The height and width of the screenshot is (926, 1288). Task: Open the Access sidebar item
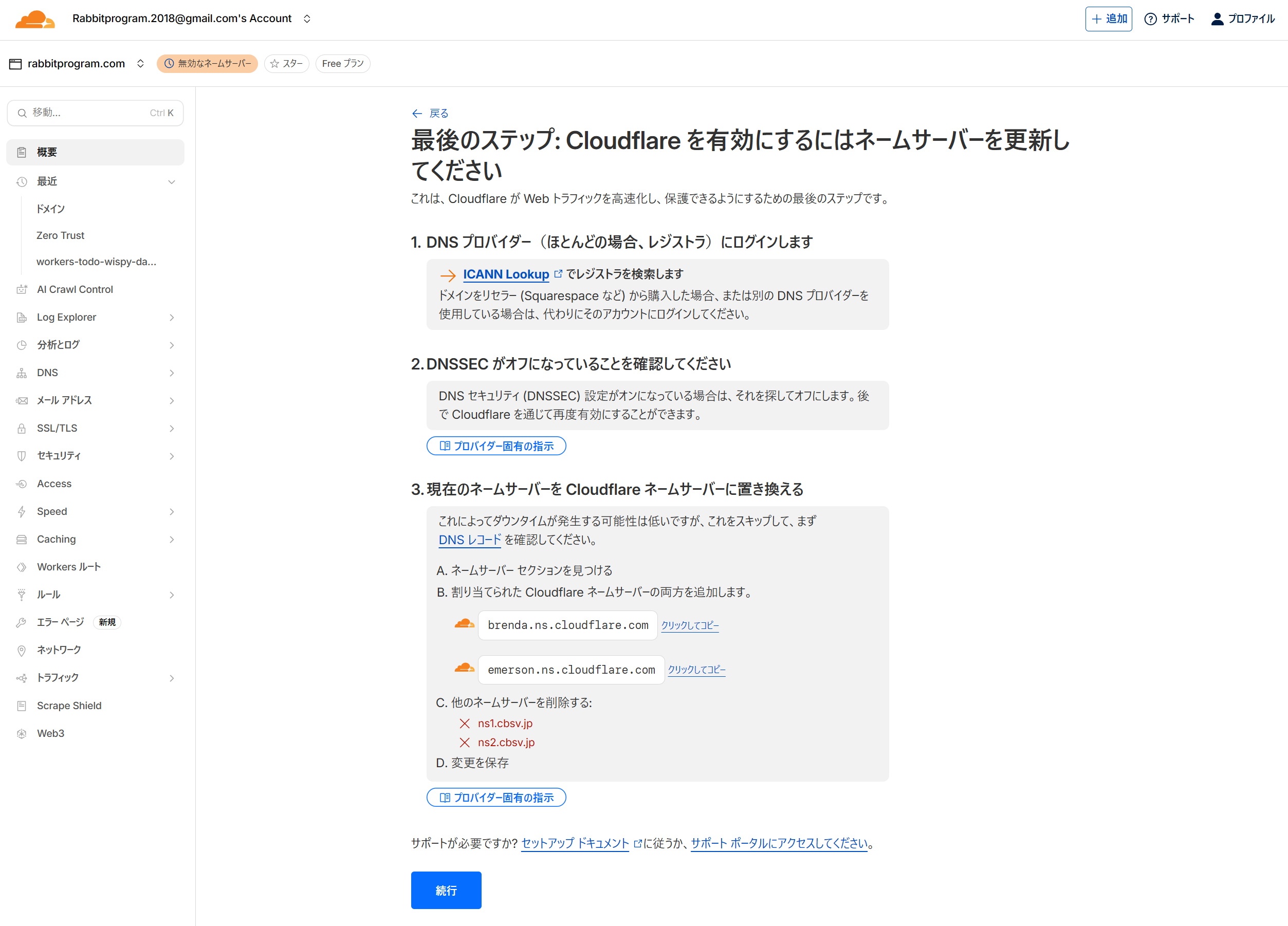54,484
